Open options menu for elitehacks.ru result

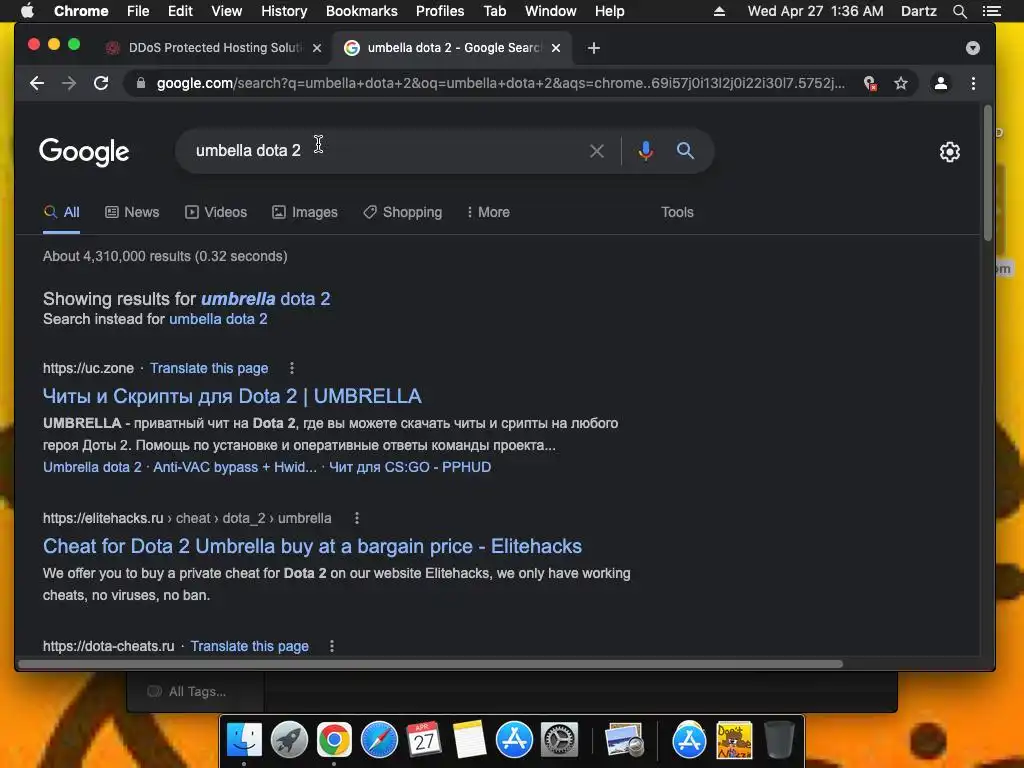click(x=357, y=518)
